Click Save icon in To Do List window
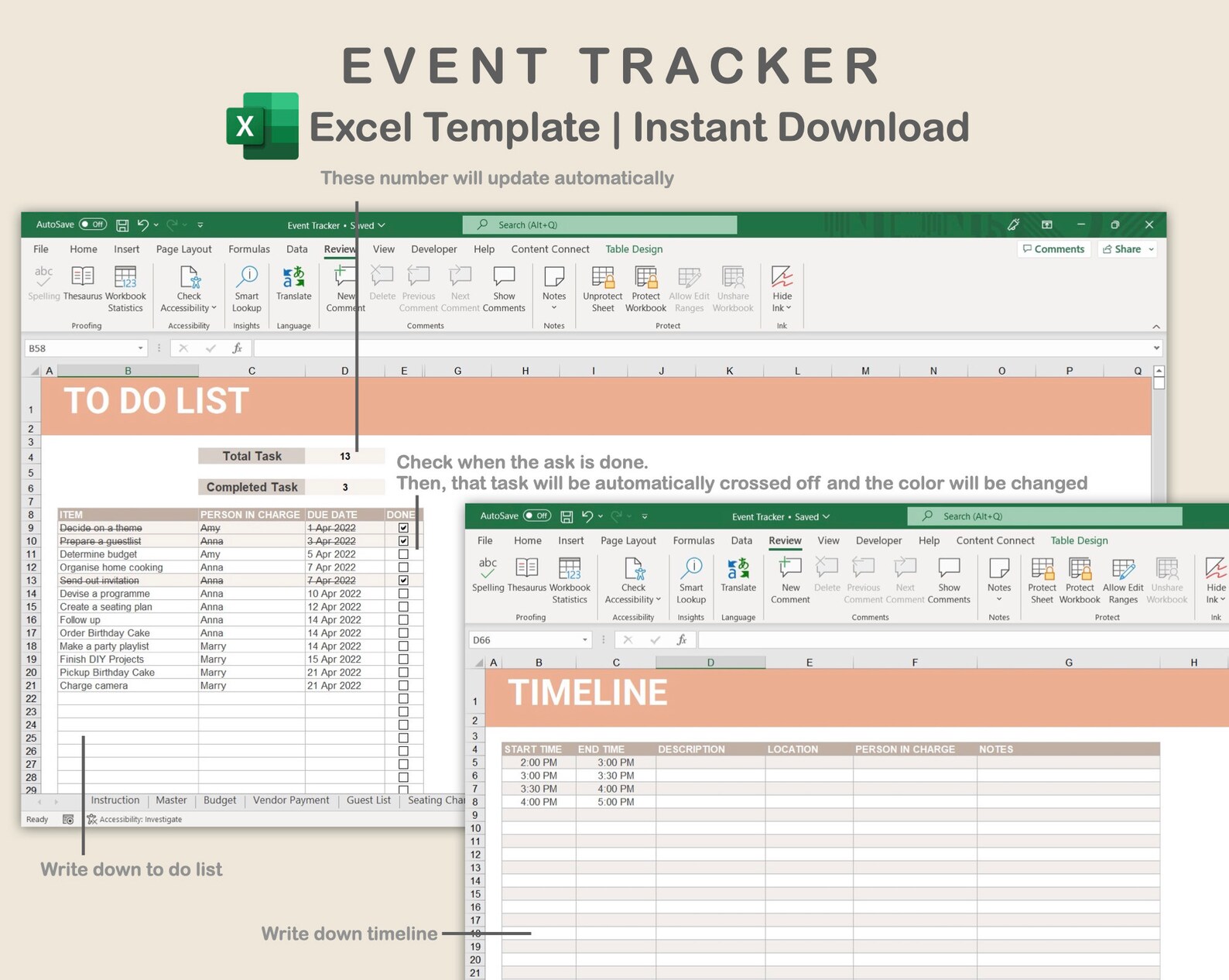Image resolution: width=1229 pixels, height=980 pixels. (122, 225)
